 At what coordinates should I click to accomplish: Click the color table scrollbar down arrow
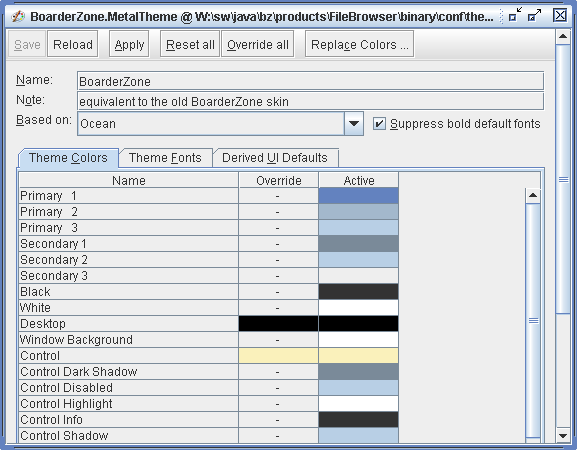click(563, 436)
